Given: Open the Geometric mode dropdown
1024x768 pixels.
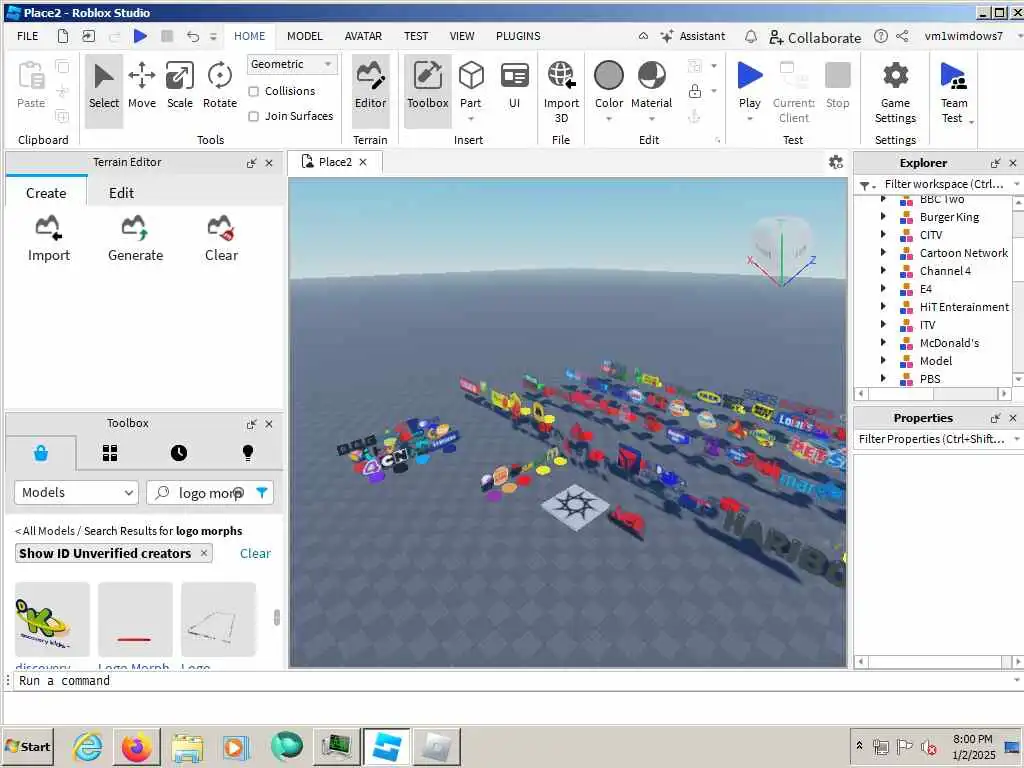Looking at the screenshot, I should pyautogui.click(x=292, y=64).
